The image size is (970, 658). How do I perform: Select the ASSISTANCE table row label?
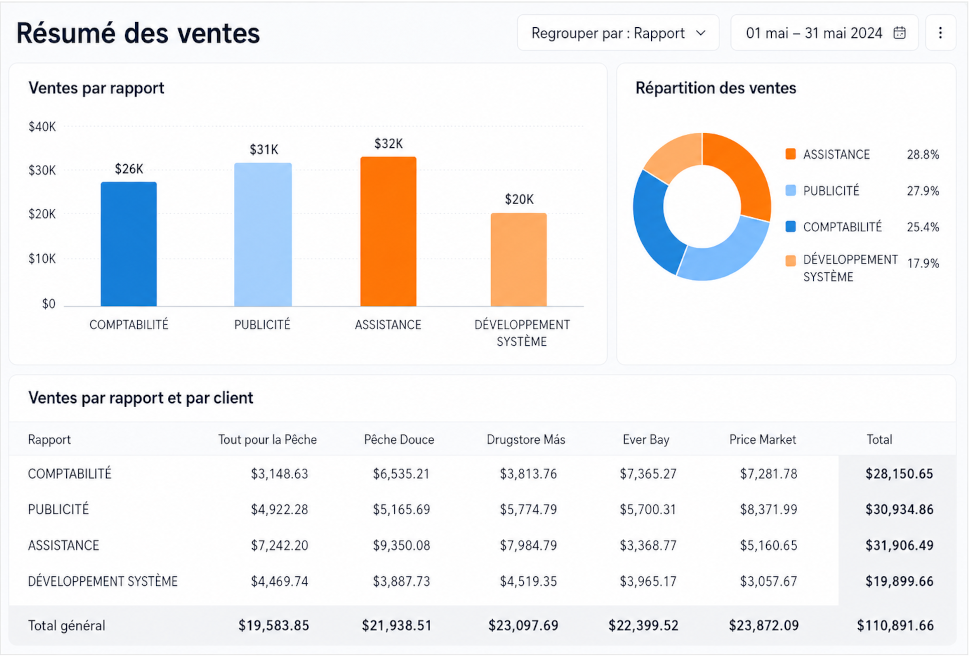(63, 545)
